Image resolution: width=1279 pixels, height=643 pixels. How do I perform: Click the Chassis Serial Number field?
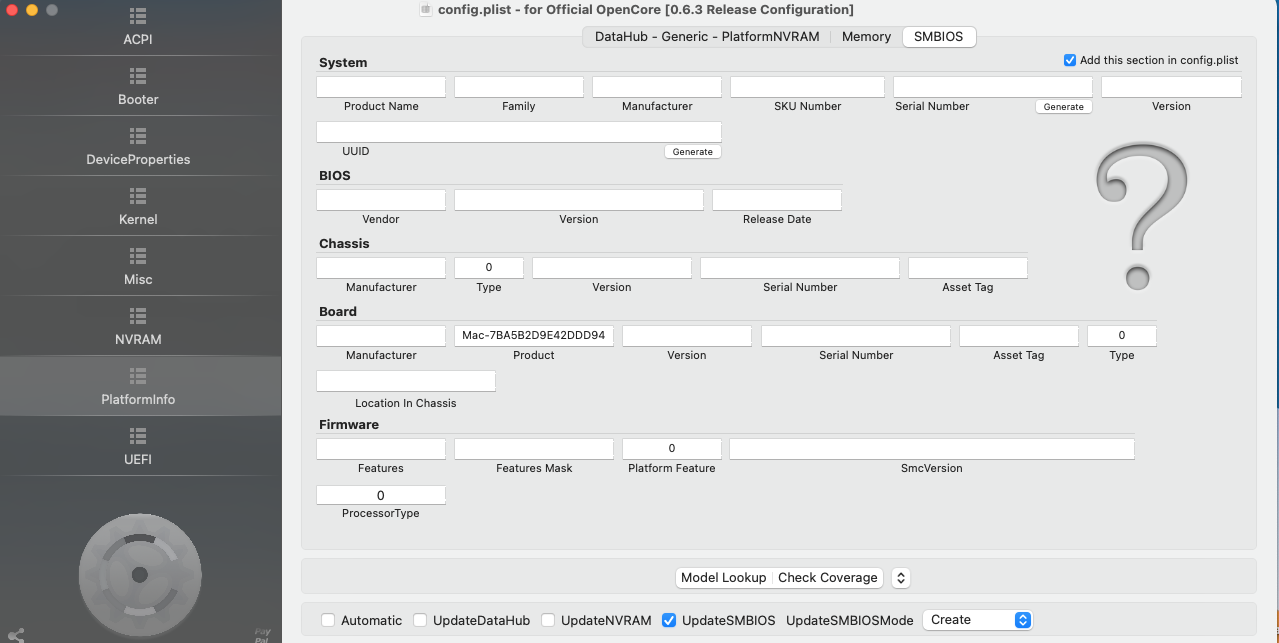800,268
